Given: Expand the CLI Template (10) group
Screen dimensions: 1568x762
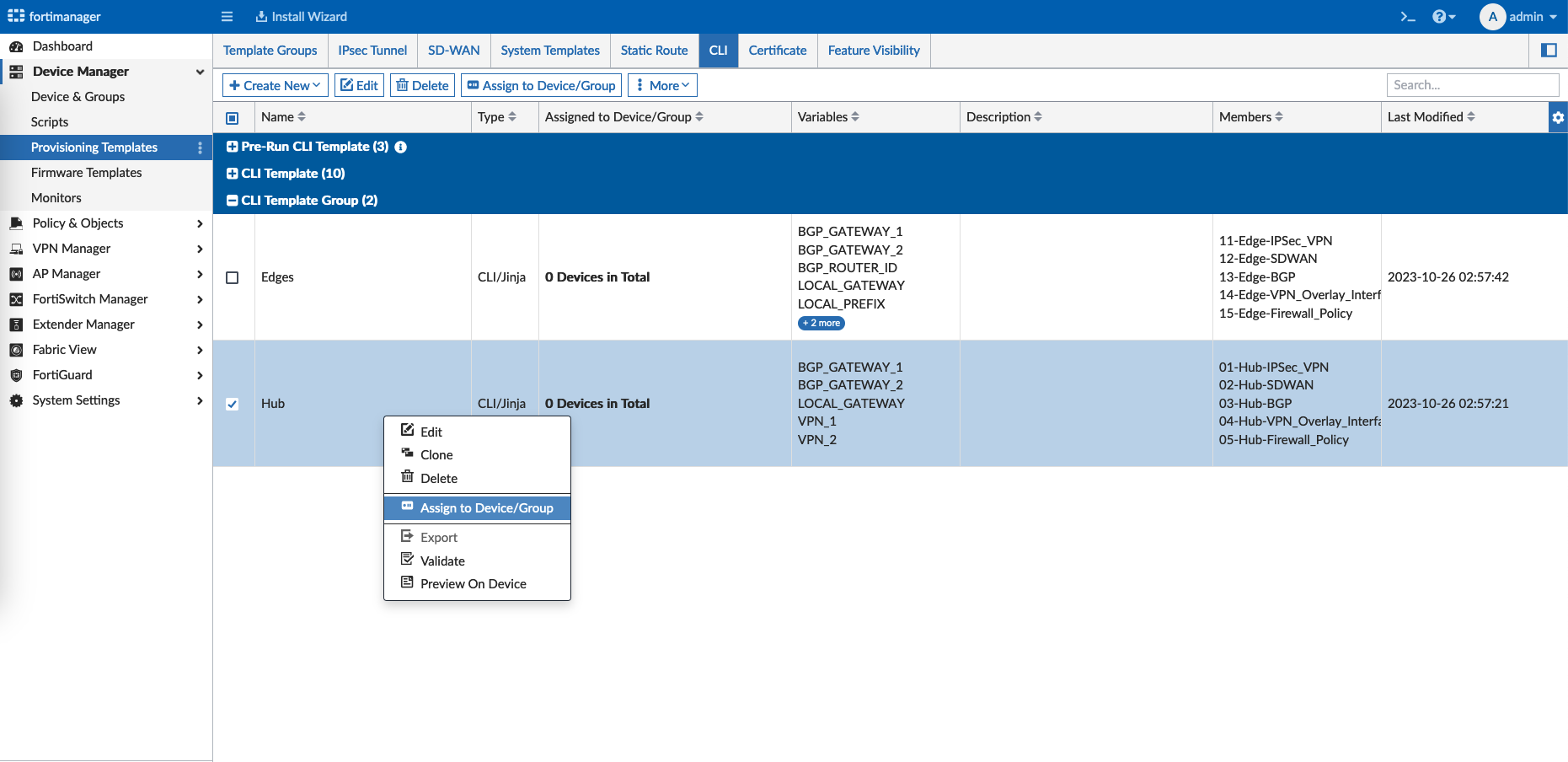Looking at the screenshot, I should pos(233,174).
